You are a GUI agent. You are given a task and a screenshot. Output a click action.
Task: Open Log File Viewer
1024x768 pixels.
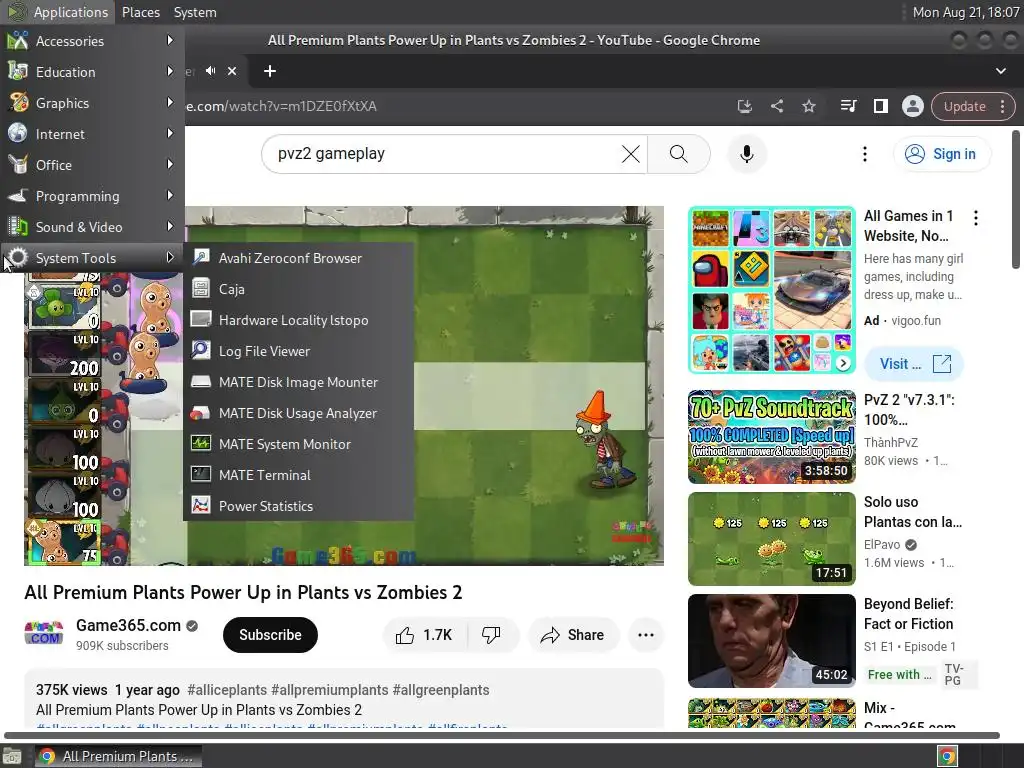click(299, 351)
